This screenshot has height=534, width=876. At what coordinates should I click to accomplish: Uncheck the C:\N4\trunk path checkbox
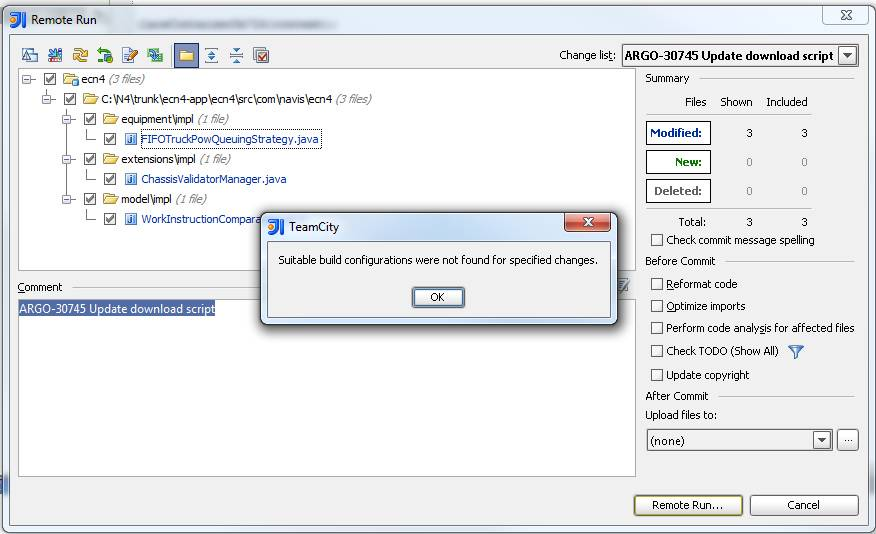pos(70,99)
